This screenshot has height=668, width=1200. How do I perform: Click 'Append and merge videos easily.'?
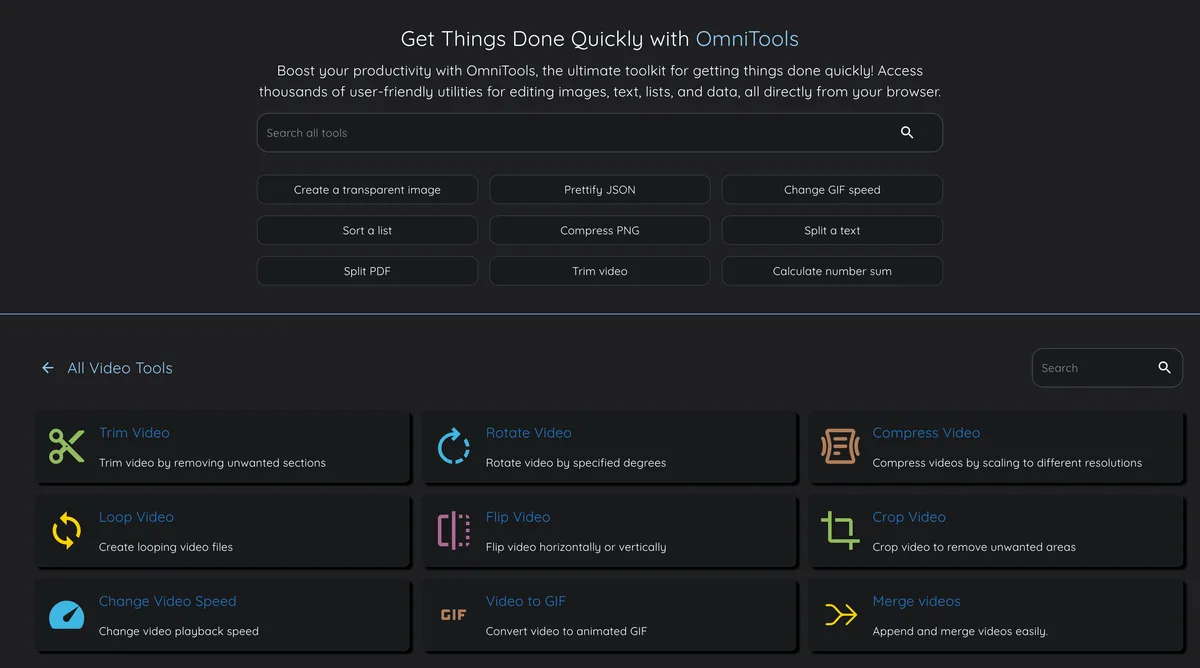[x=960, y=631]
